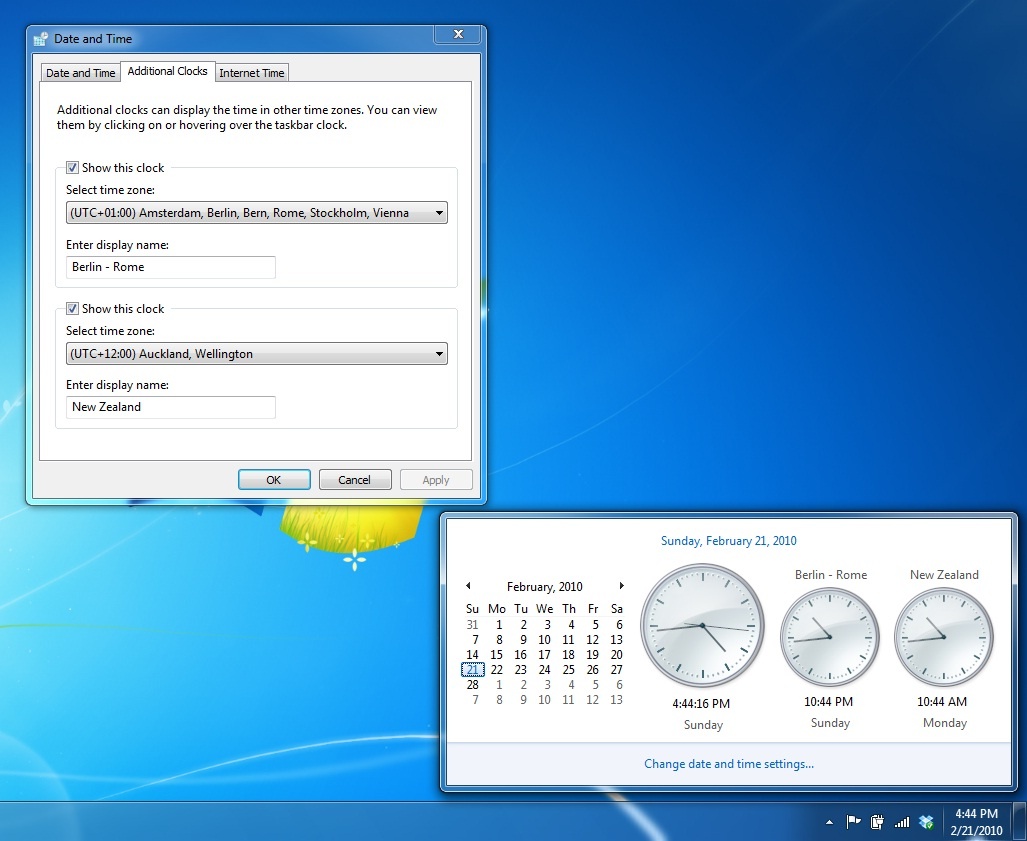1027x841 pixels.
Task: Select the Additional Clocks tab
Action: point(168,71)
